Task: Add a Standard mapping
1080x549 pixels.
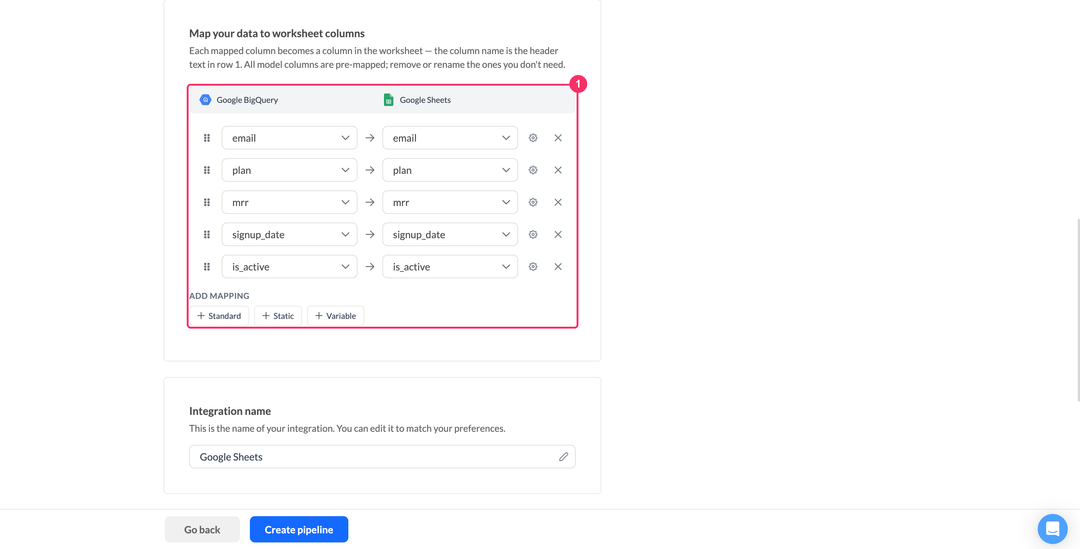Action: [219, 315]
